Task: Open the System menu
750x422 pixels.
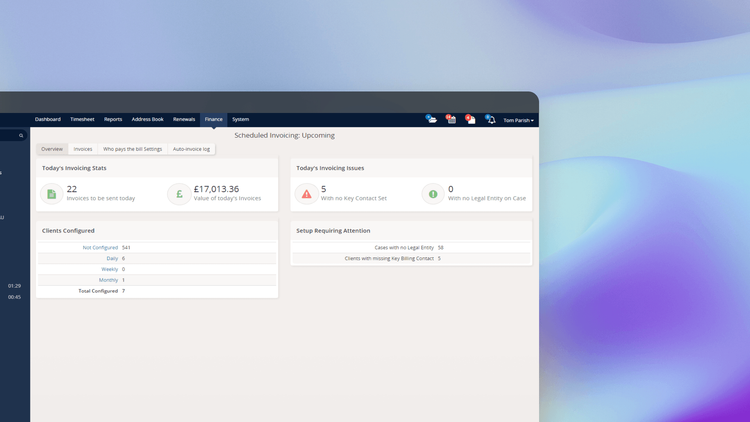Action: click(x=241, y=120)
